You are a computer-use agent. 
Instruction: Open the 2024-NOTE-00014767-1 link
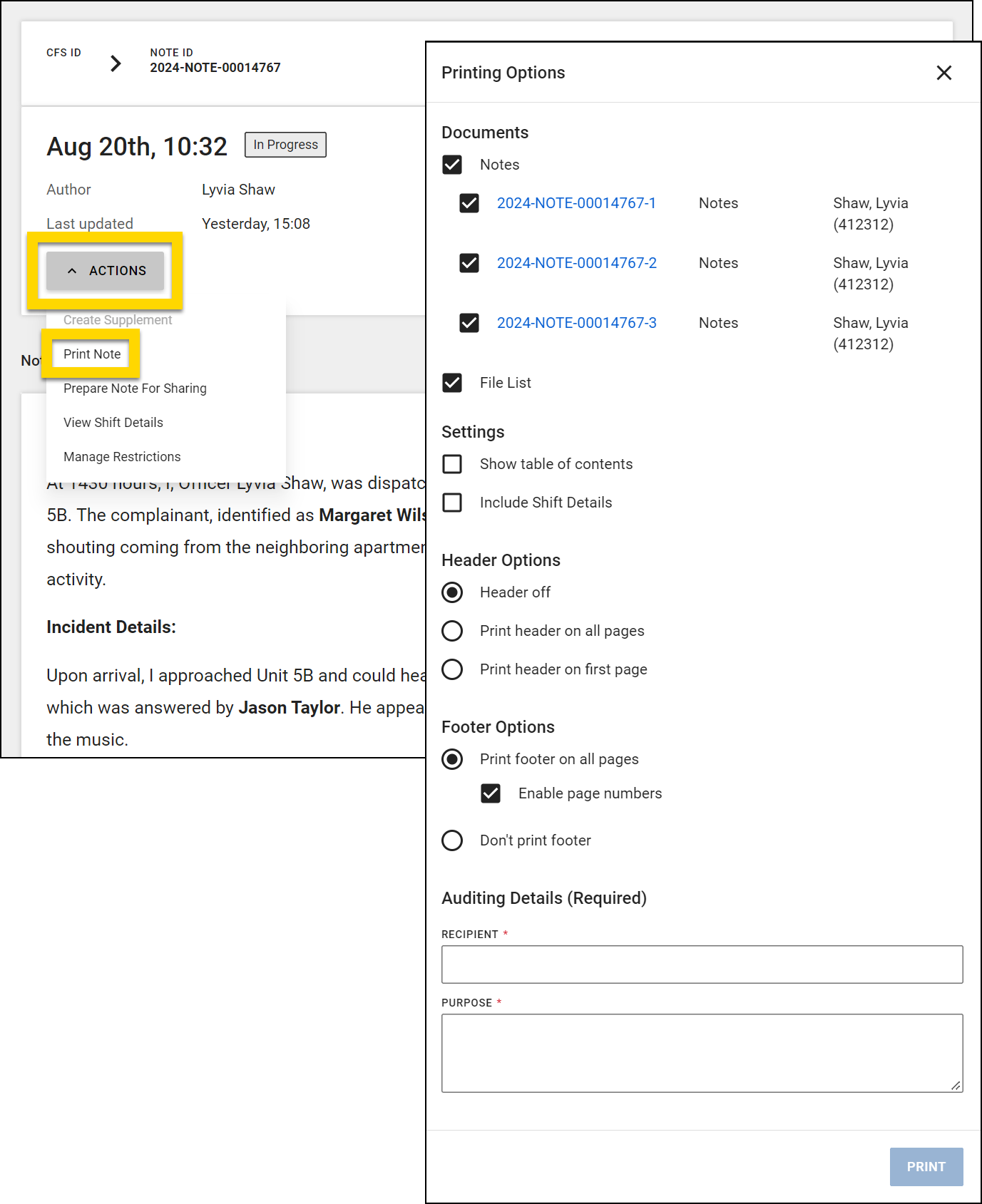(x=576, y=203)
